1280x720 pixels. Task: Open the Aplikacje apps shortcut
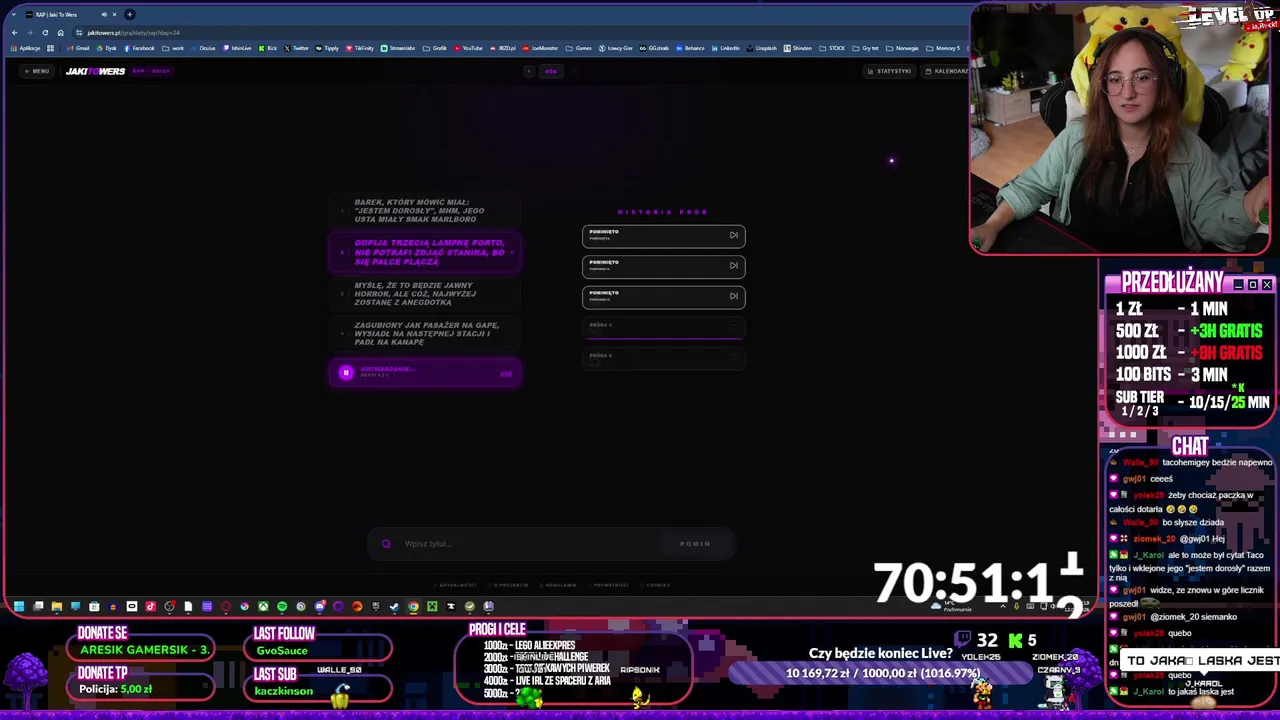[25, 48]
